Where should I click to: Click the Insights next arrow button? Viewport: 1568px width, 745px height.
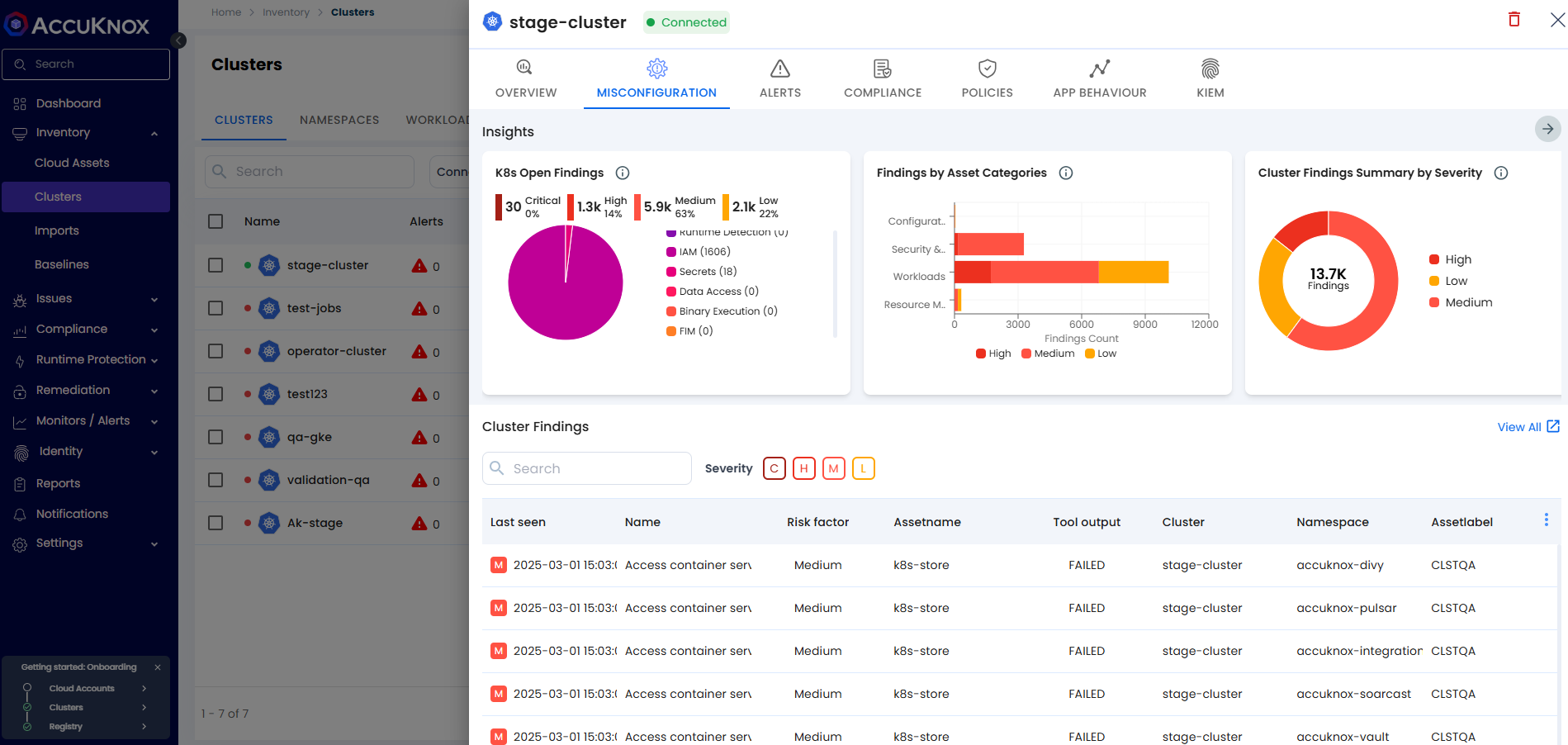[1547, 129]
